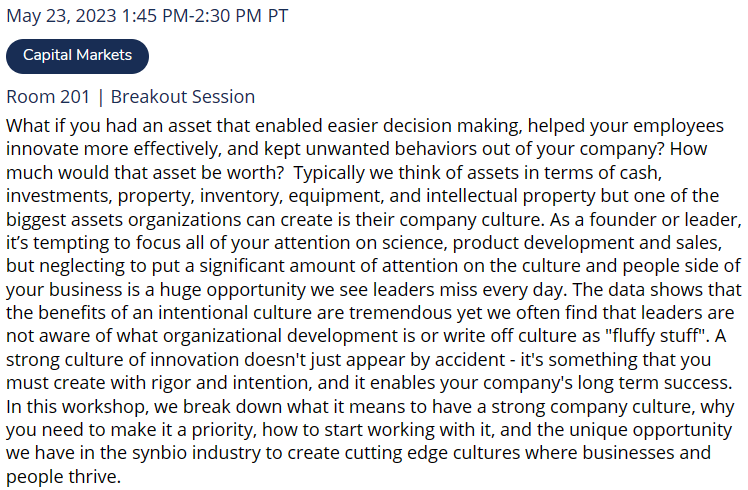Image resolution: width=748 pixels, height=490 pixels.
Task: Select the words "intellectual property"
Action: coord(510,196)
